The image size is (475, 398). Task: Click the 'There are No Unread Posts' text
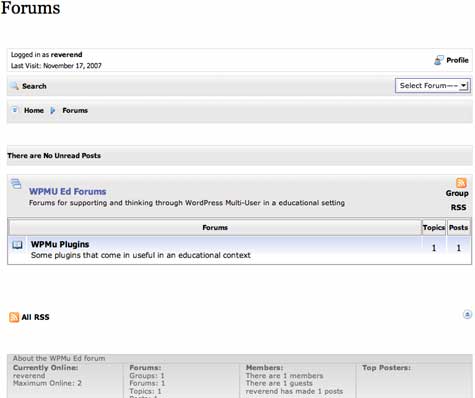point(54,156)
